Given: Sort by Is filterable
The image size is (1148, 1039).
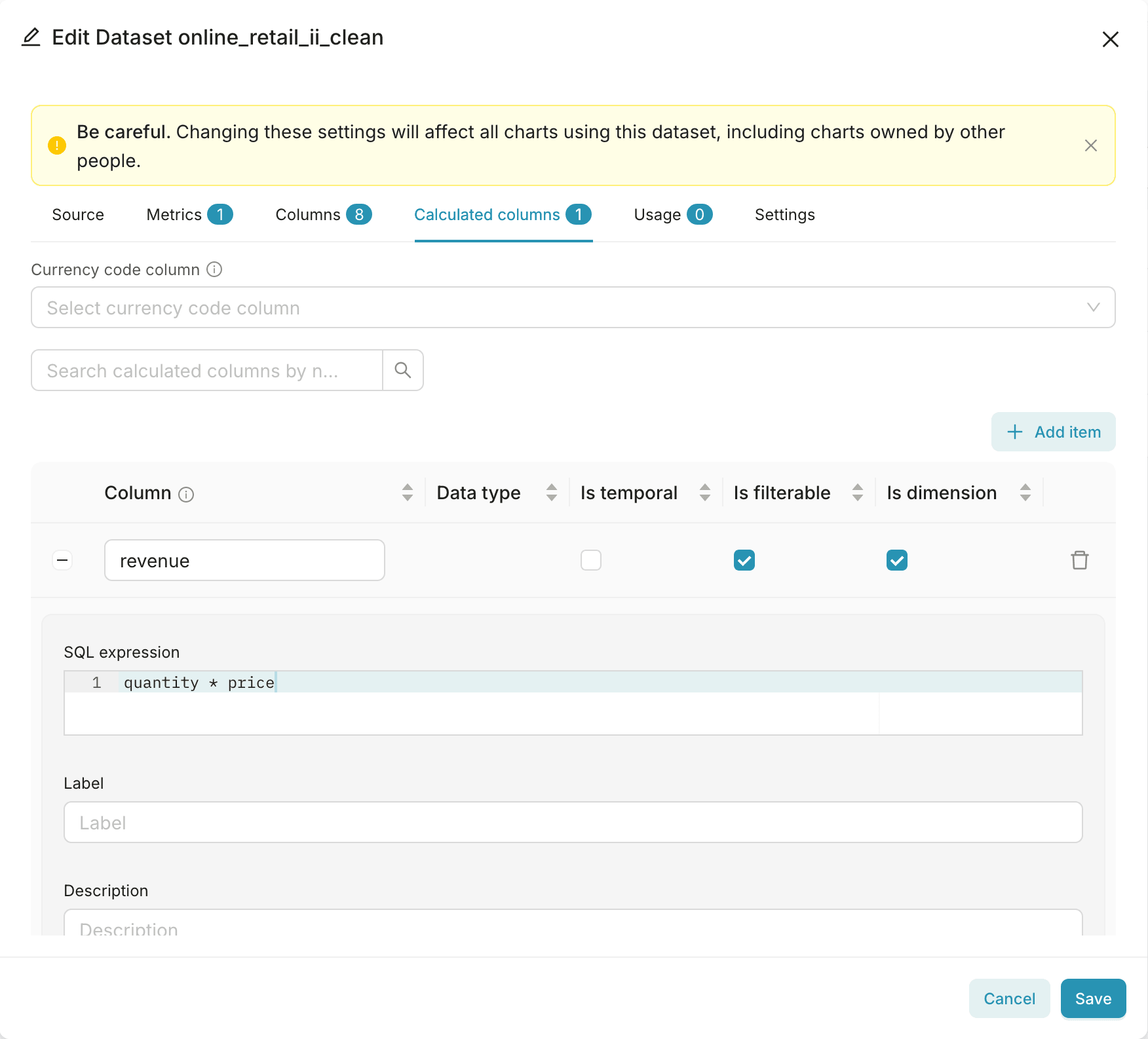Looking at the screenshot, I should click(858, 493).
